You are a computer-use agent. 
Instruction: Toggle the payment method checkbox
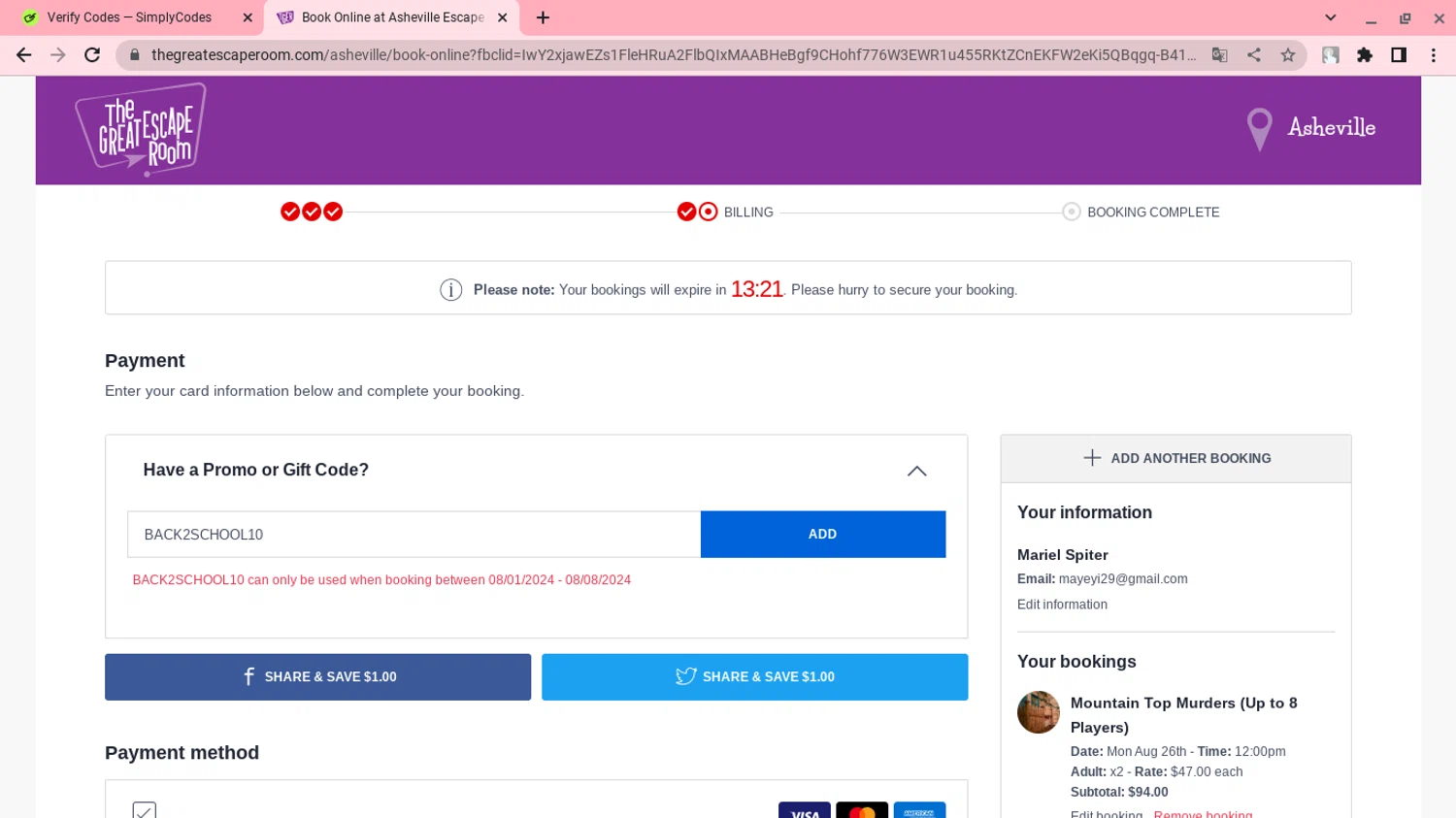[144, 810]
